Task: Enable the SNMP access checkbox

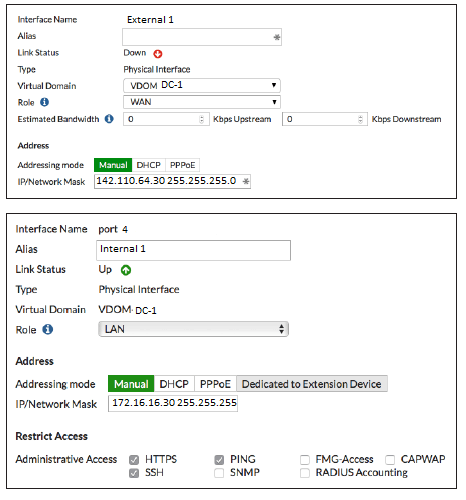Action: [x=219, y=473]
